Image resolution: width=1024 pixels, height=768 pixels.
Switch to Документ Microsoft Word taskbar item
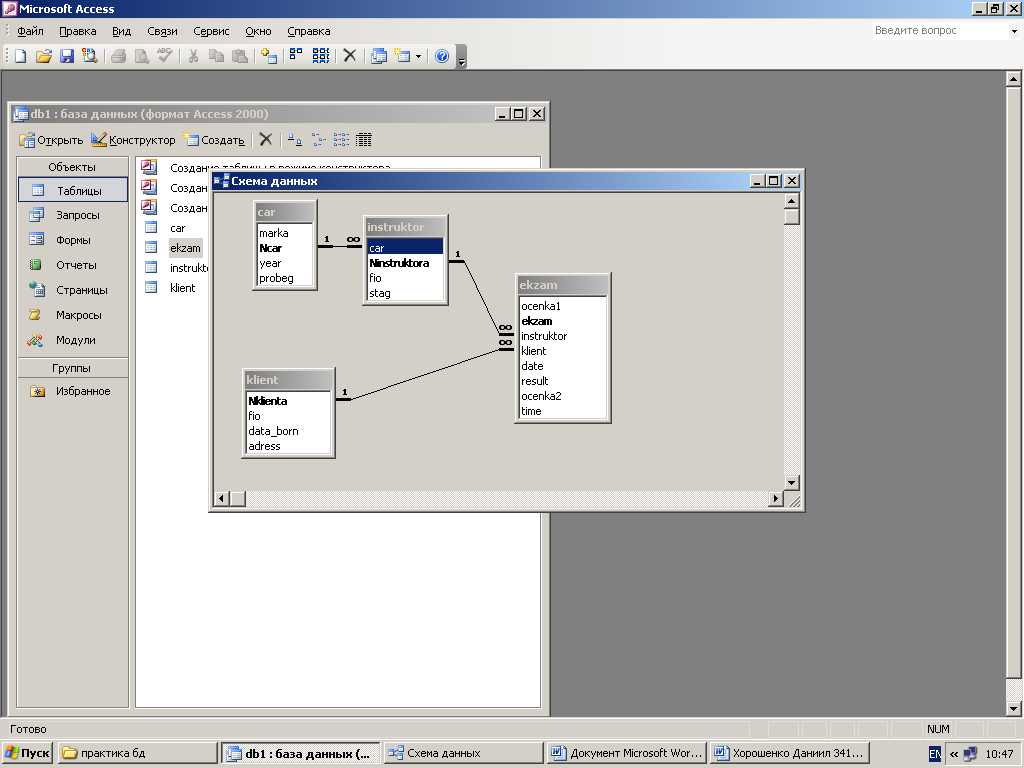627,753
